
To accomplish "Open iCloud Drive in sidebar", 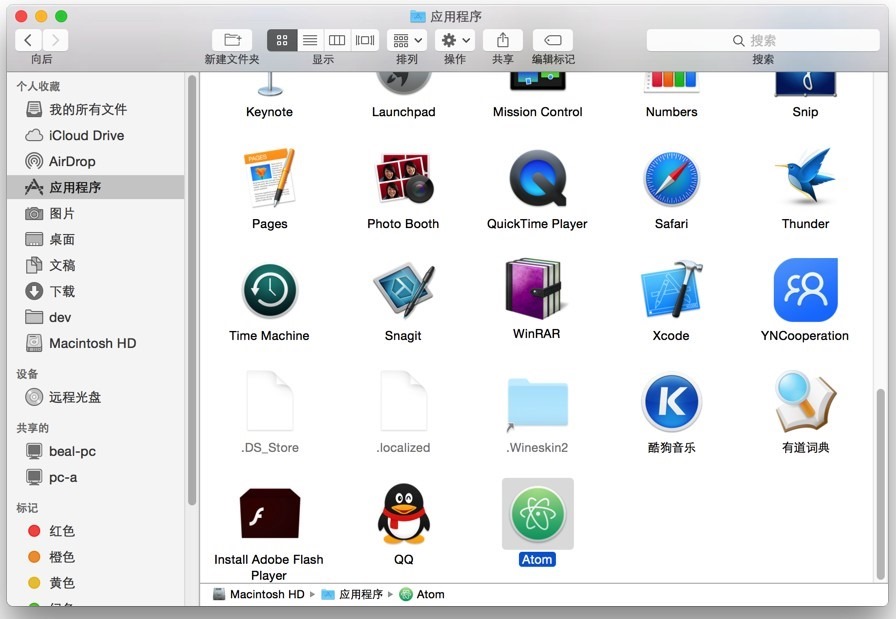I will (96, 135).
